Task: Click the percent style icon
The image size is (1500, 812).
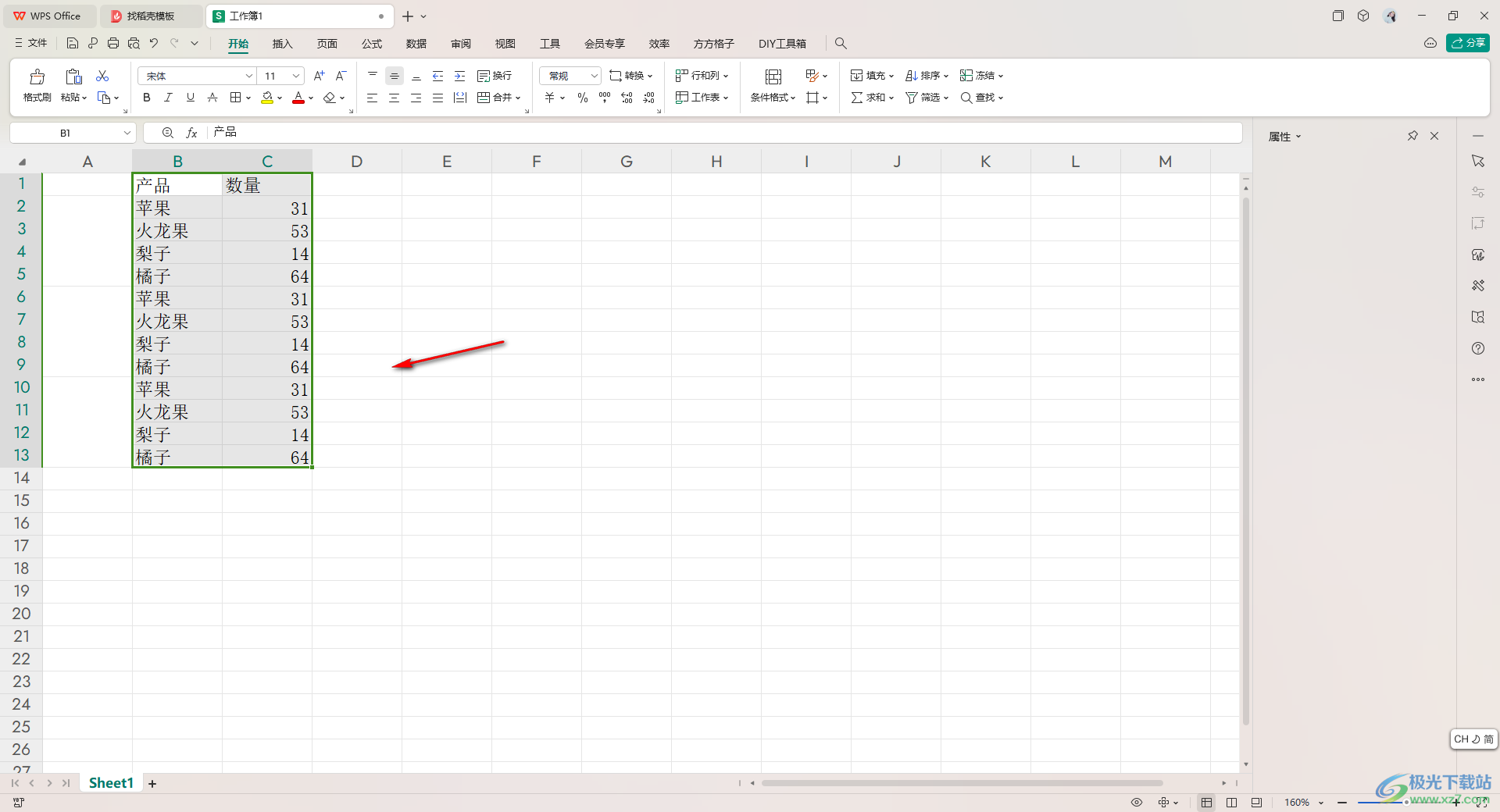Action: click(x=583, y=98)
